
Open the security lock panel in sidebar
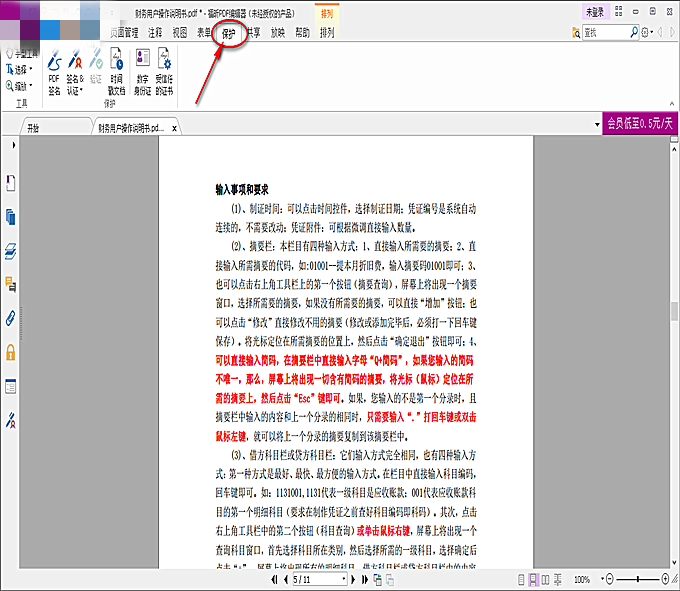coord(11,352)
